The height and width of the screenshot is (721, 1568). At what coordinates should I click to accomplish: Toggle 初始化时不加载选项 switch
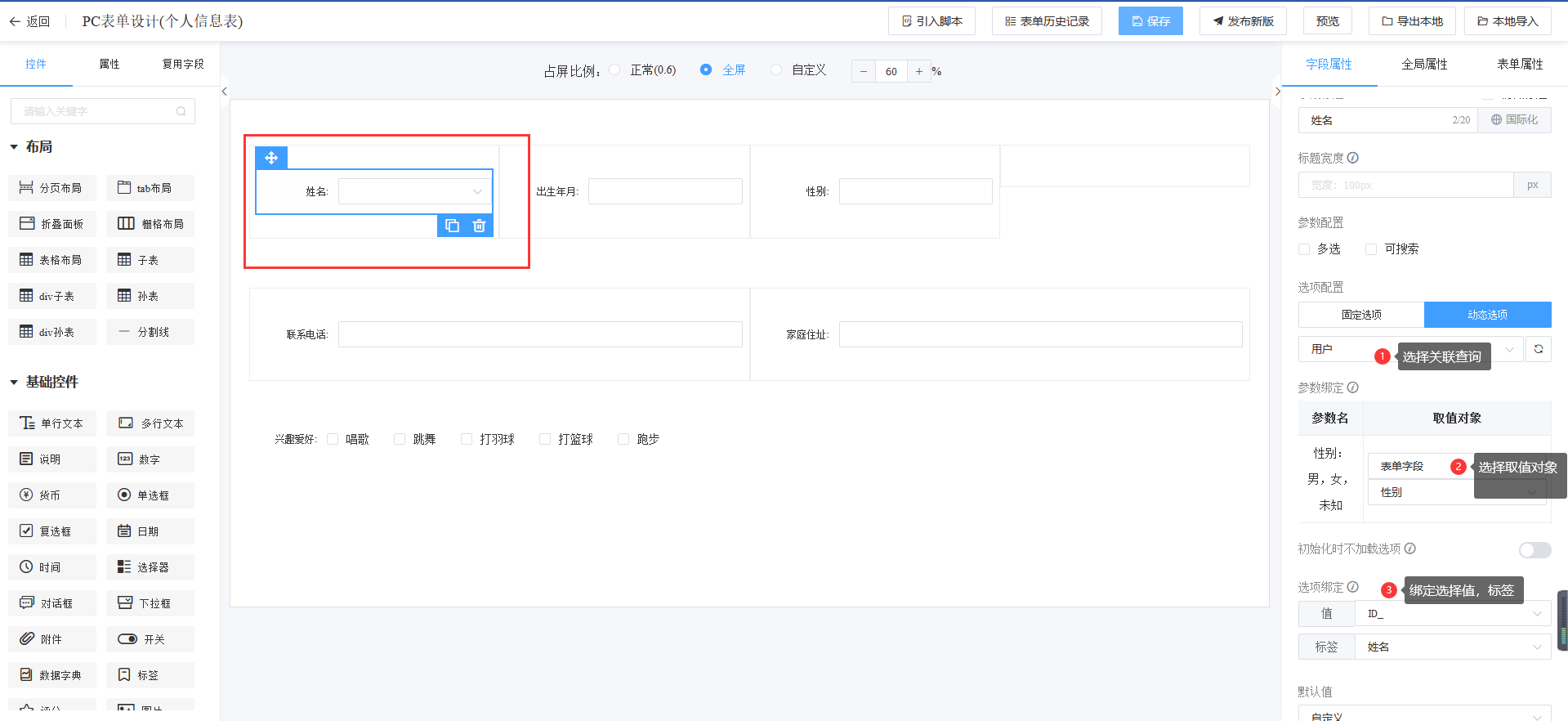[1534, 550]
